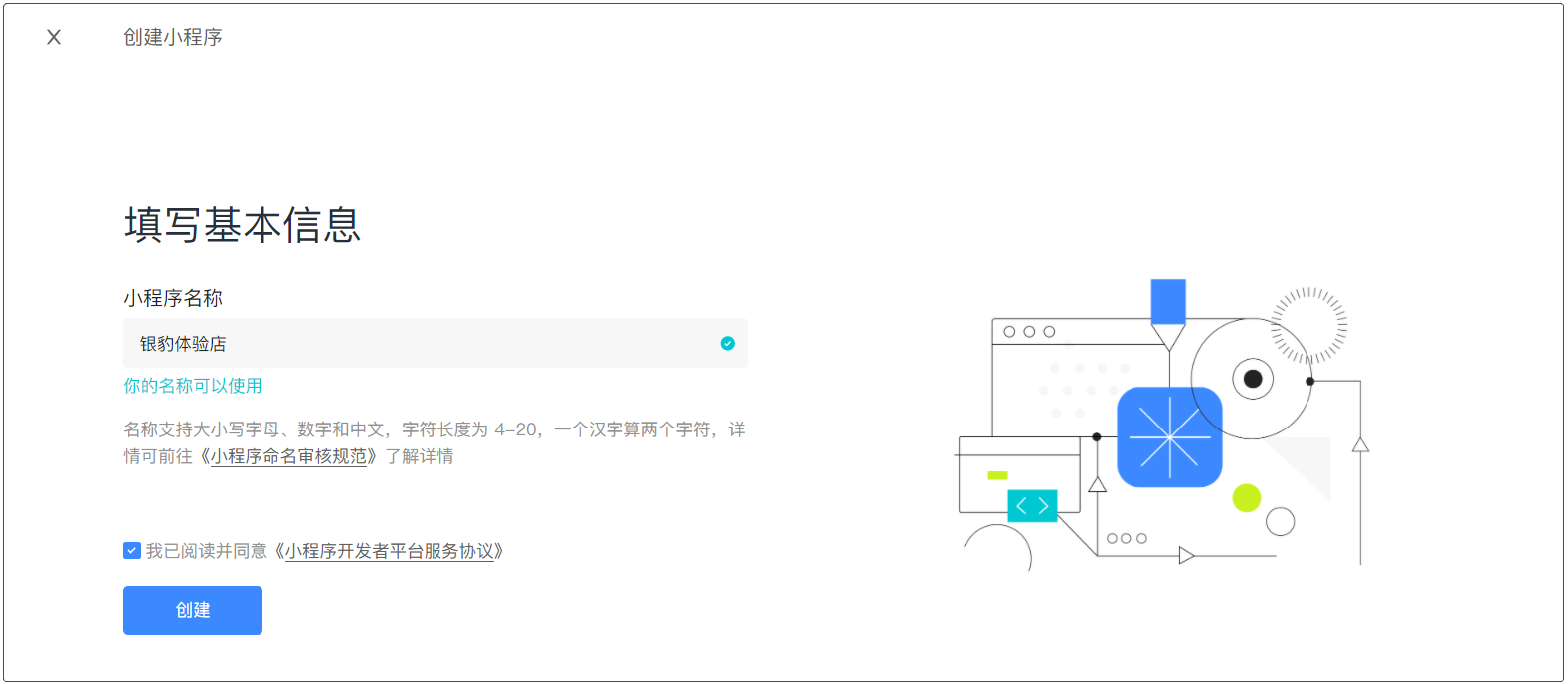Toggle the 我已阅读并同意 agreement checkbox
This screenshot has width=1568, height=684.
pos(132,551)
